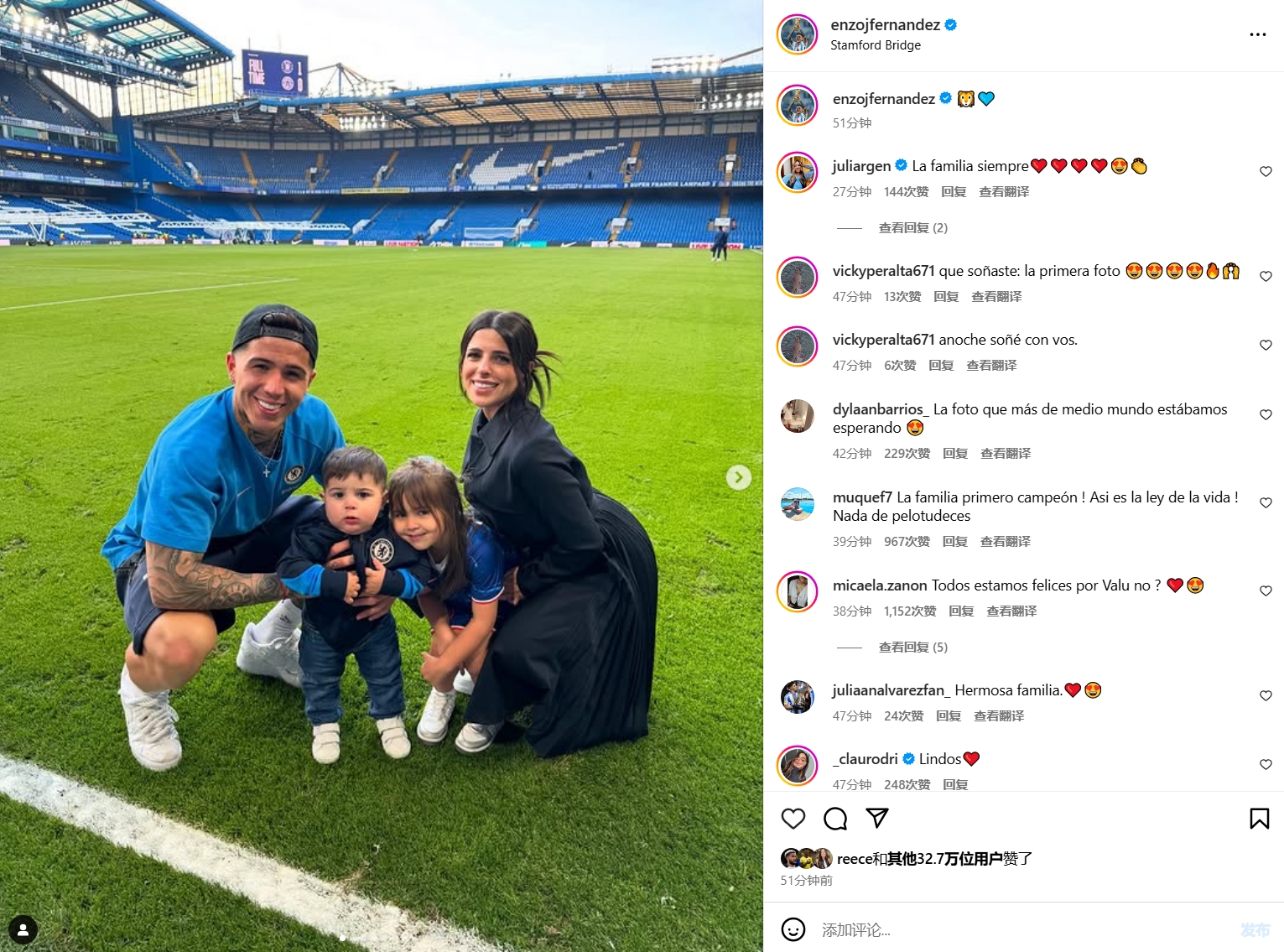Like micaela.zanon's comment
The image size is (1284, 952).
pyautogui.click(x=1266, y=591)
